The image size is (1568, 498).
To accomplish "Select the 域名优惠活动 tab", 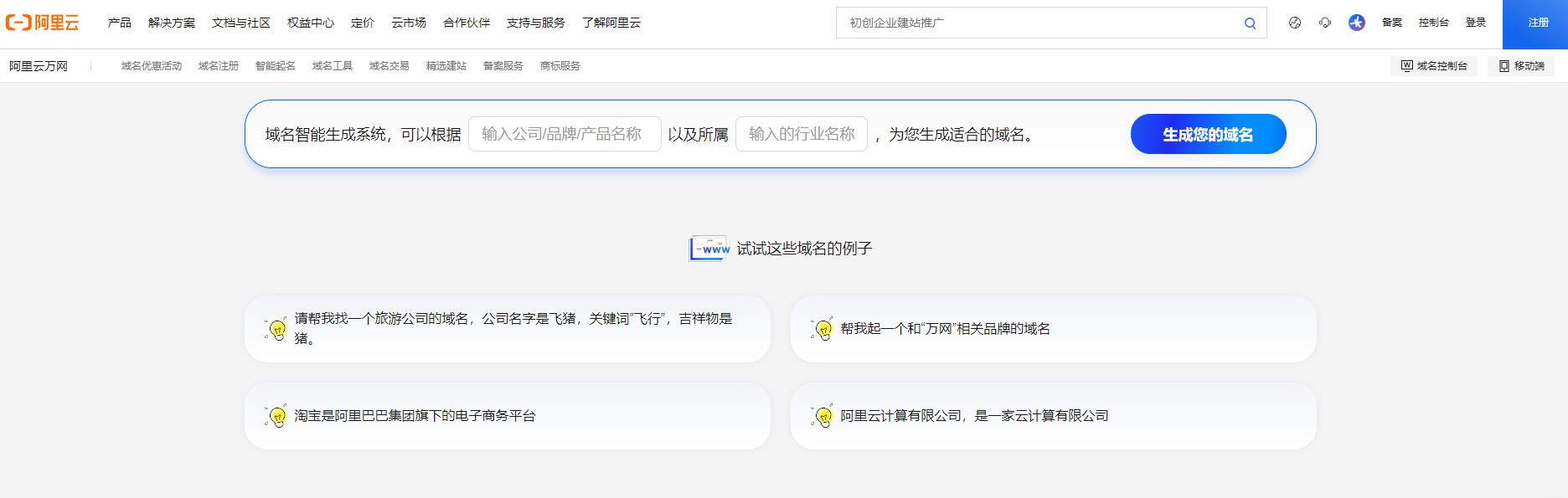I will point(152,66).
